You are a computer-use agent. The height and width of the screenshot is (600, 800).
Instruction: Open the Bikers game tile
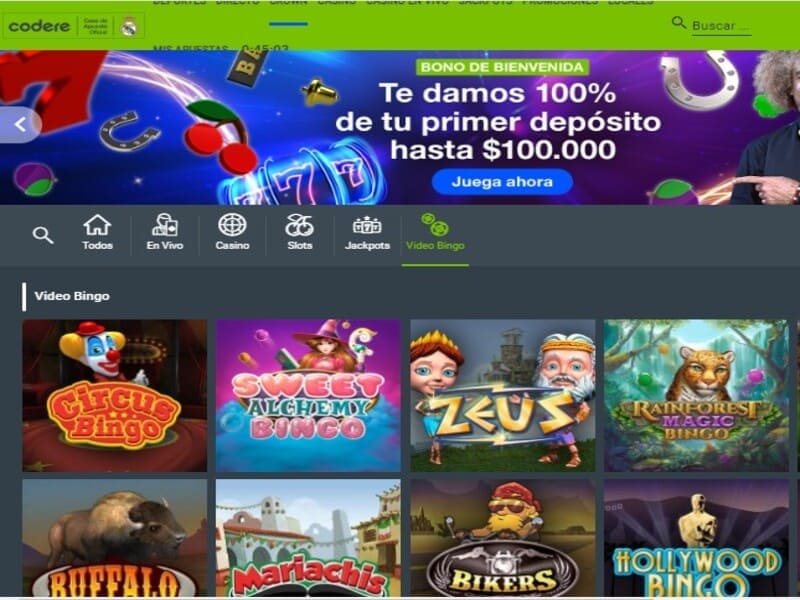[503, 538]
